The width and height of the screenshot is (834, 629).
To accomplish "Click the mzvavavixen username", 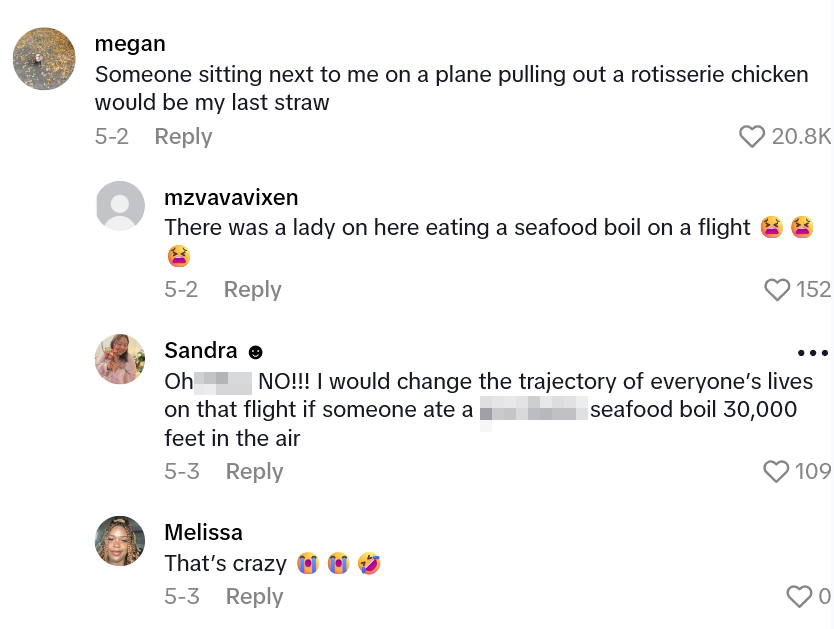I will (231, 198).
